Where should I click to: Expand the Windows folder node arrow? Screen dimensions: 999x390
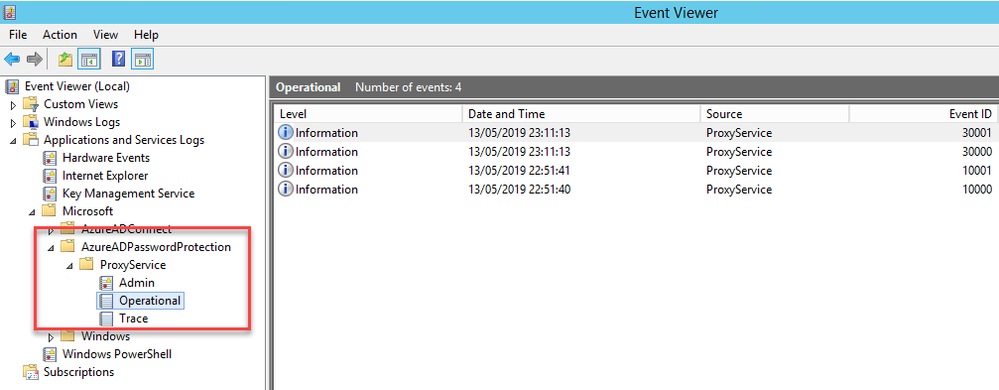tap(51, 337)
